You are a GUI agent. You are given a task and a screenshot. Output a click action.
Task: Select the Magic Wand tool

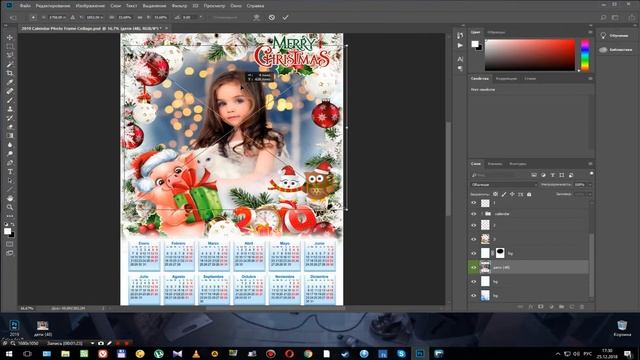pyautogui.click(x=10, y=64)
